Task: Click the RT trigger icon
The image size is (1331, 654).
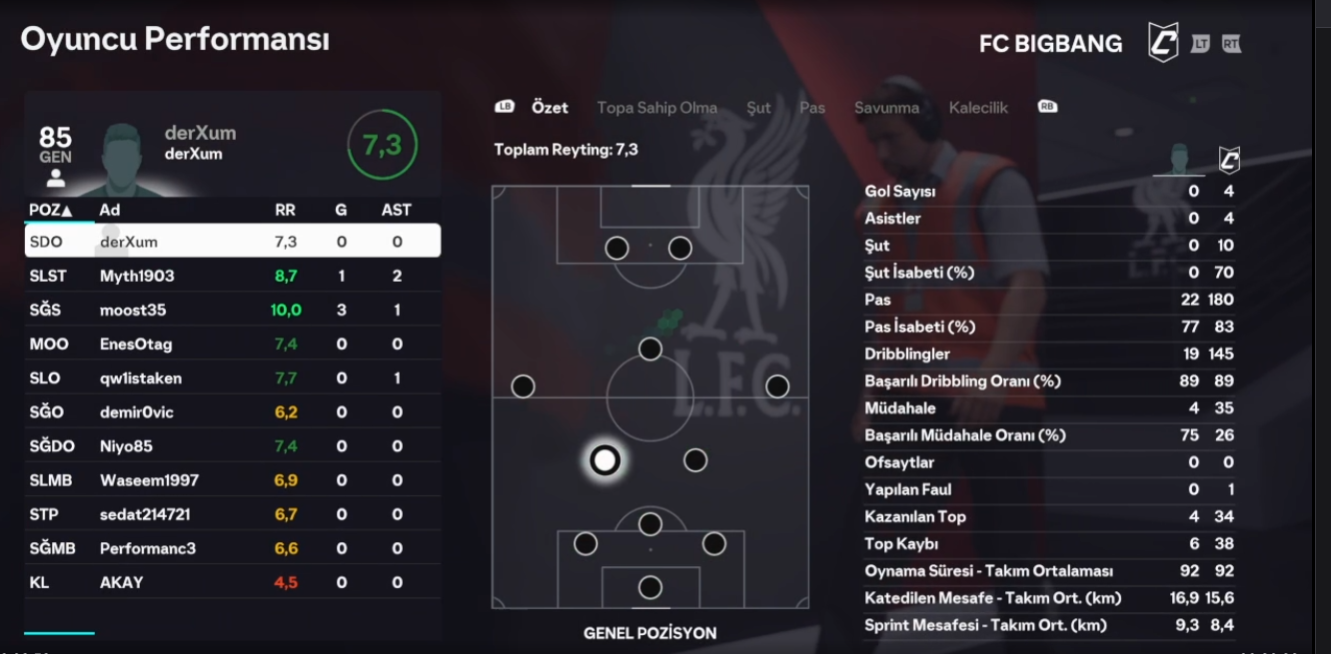Action: pyautogui.click(x=1231, y=44)
